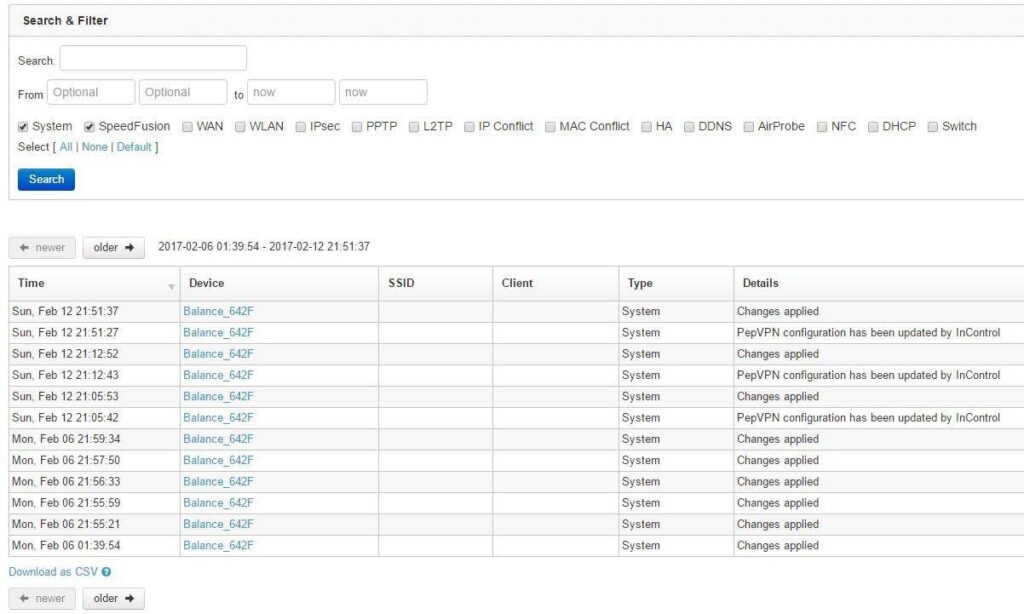
Task: Click the top older page button
Action: tap(113, 247)
